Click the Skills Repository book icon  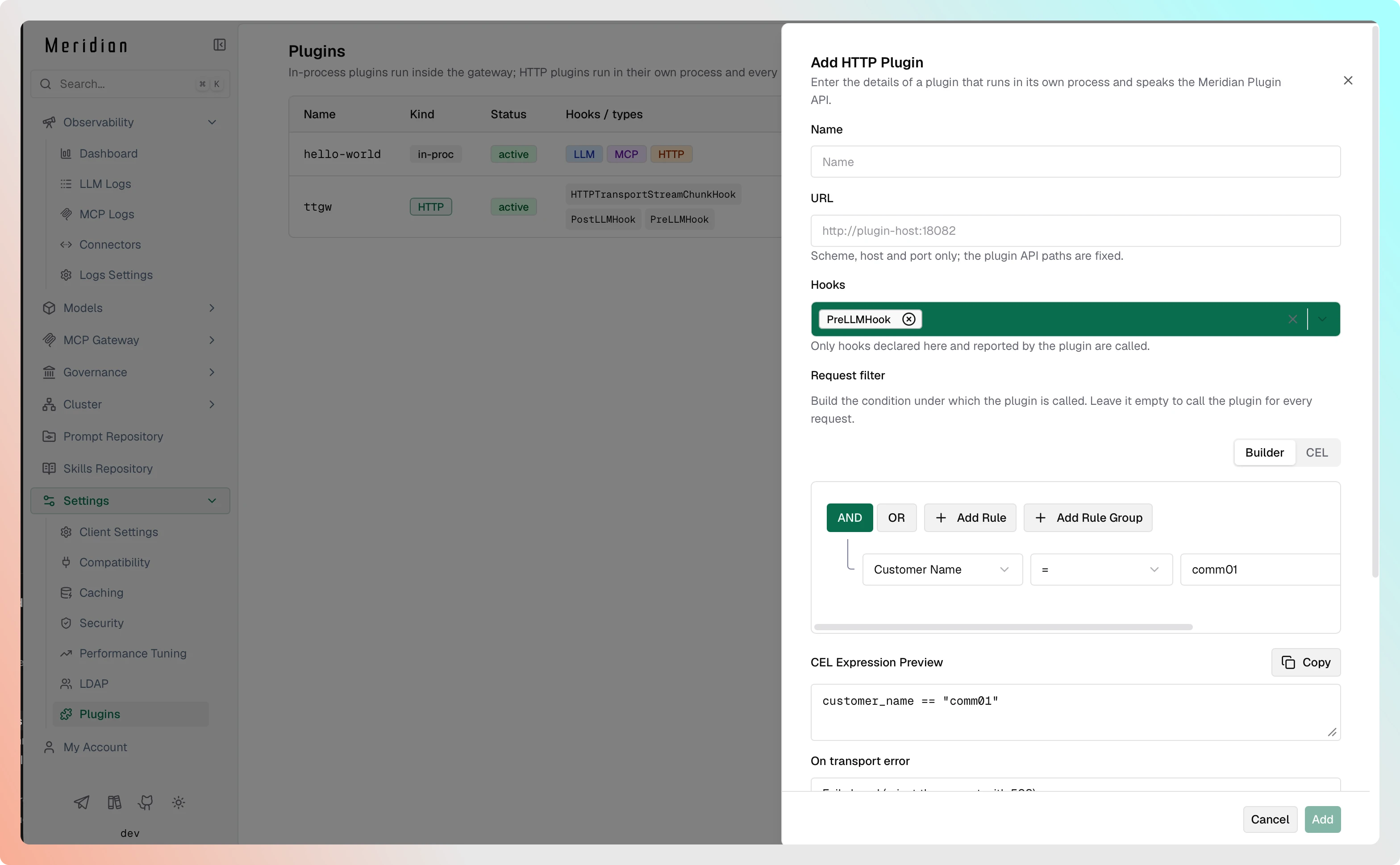coord(49,468)
